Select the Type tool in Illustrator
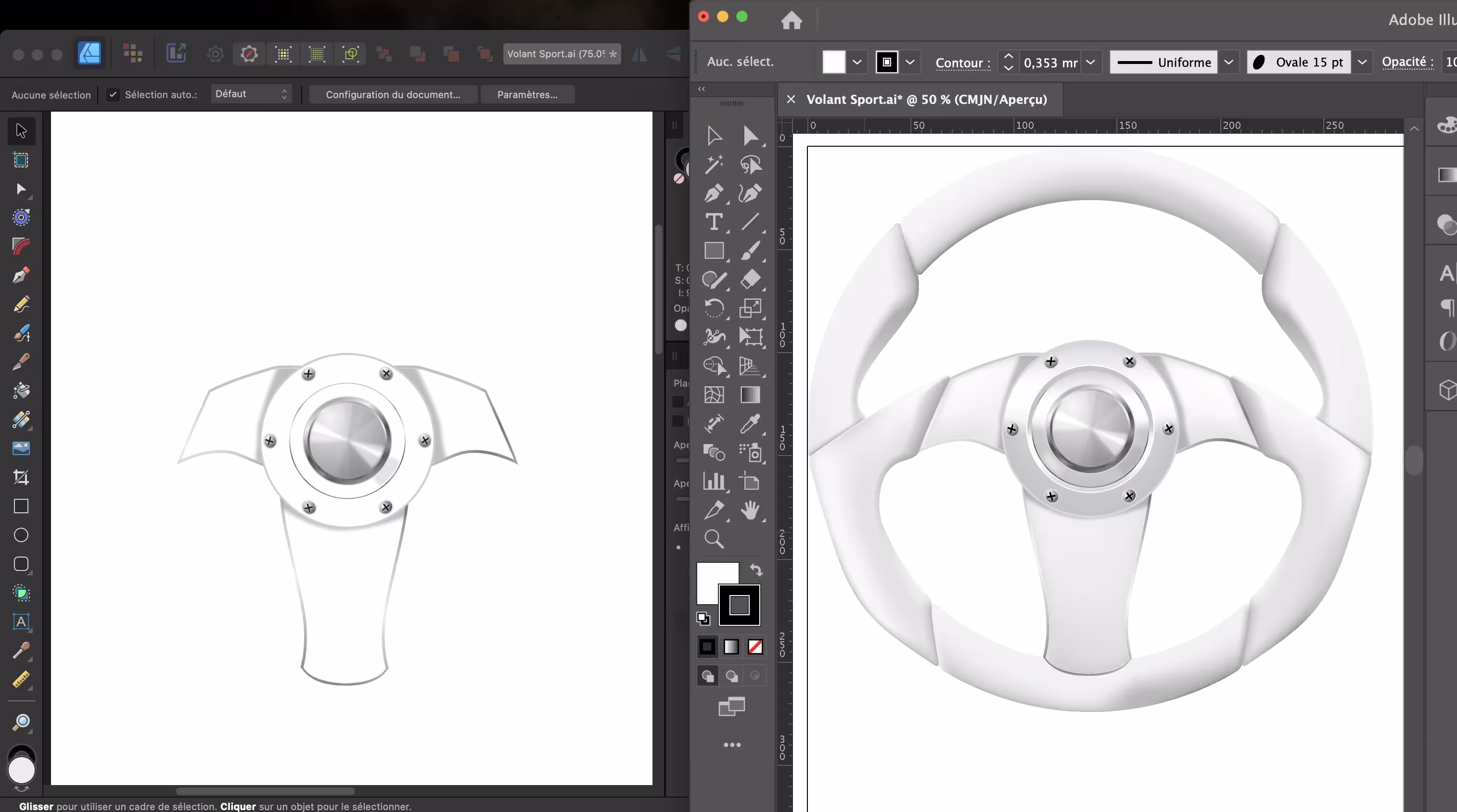The image size is (1457, 812). 714,222
